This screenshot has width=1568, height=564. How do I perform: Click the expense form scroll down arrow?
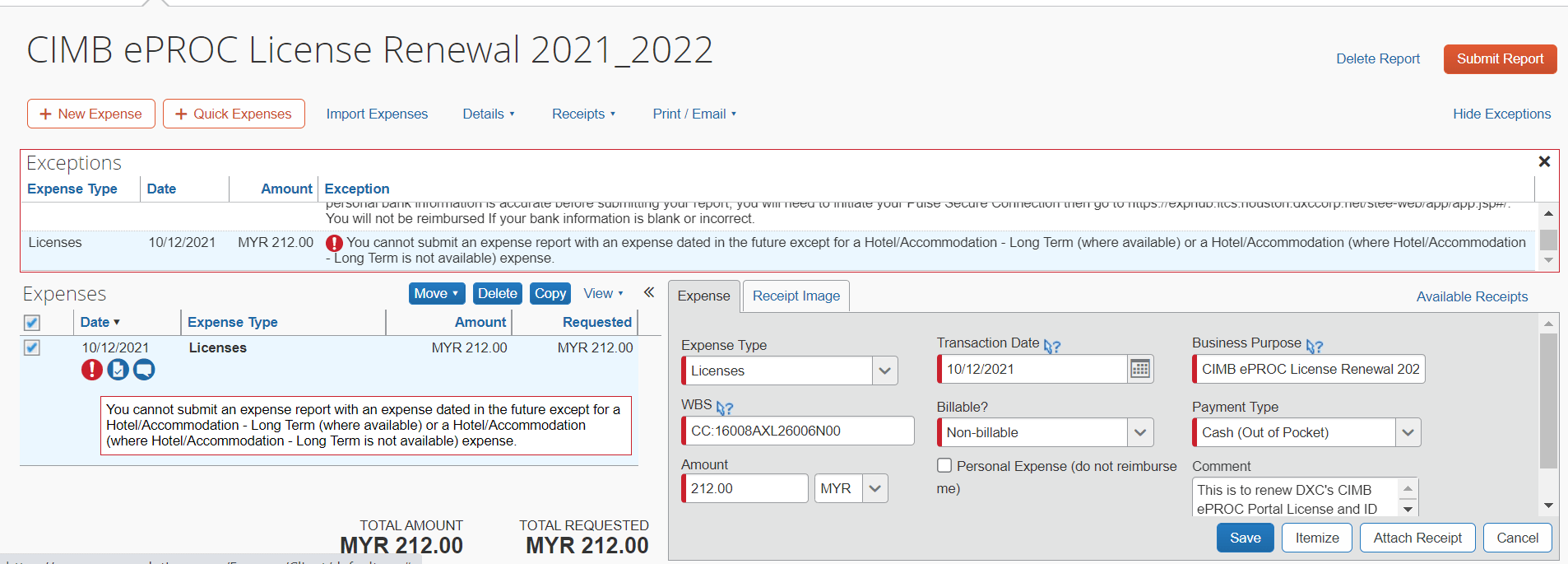(x=1548, y=506)
